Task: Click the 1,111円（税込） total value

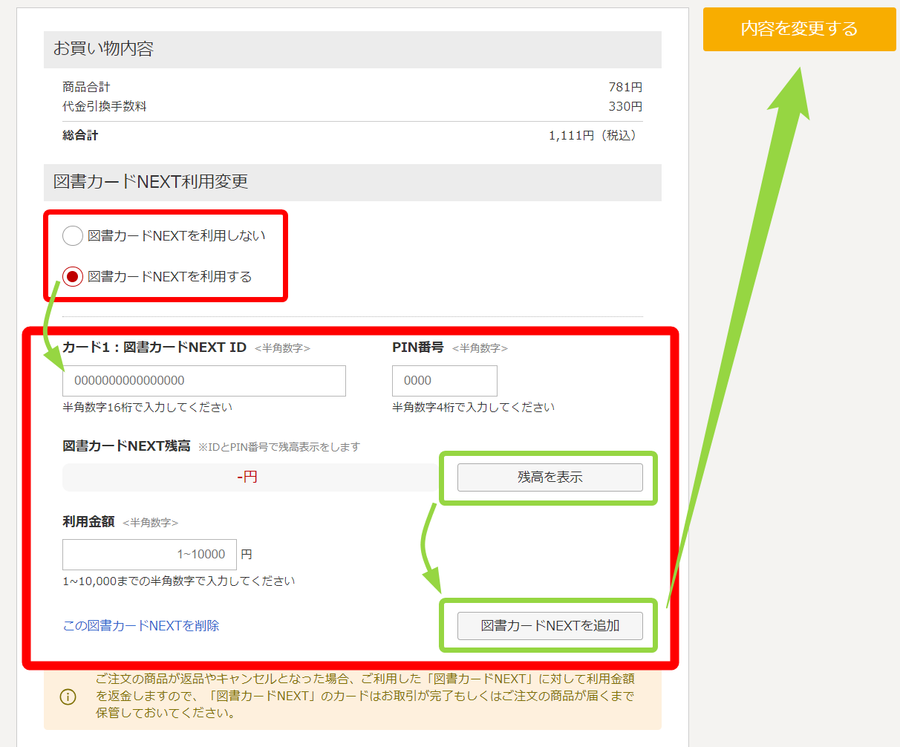Action: [595, 136]
